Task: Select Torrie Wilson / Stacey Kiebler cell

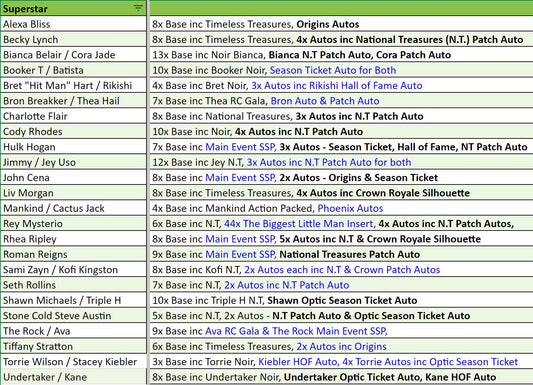Action: [73, 362]
